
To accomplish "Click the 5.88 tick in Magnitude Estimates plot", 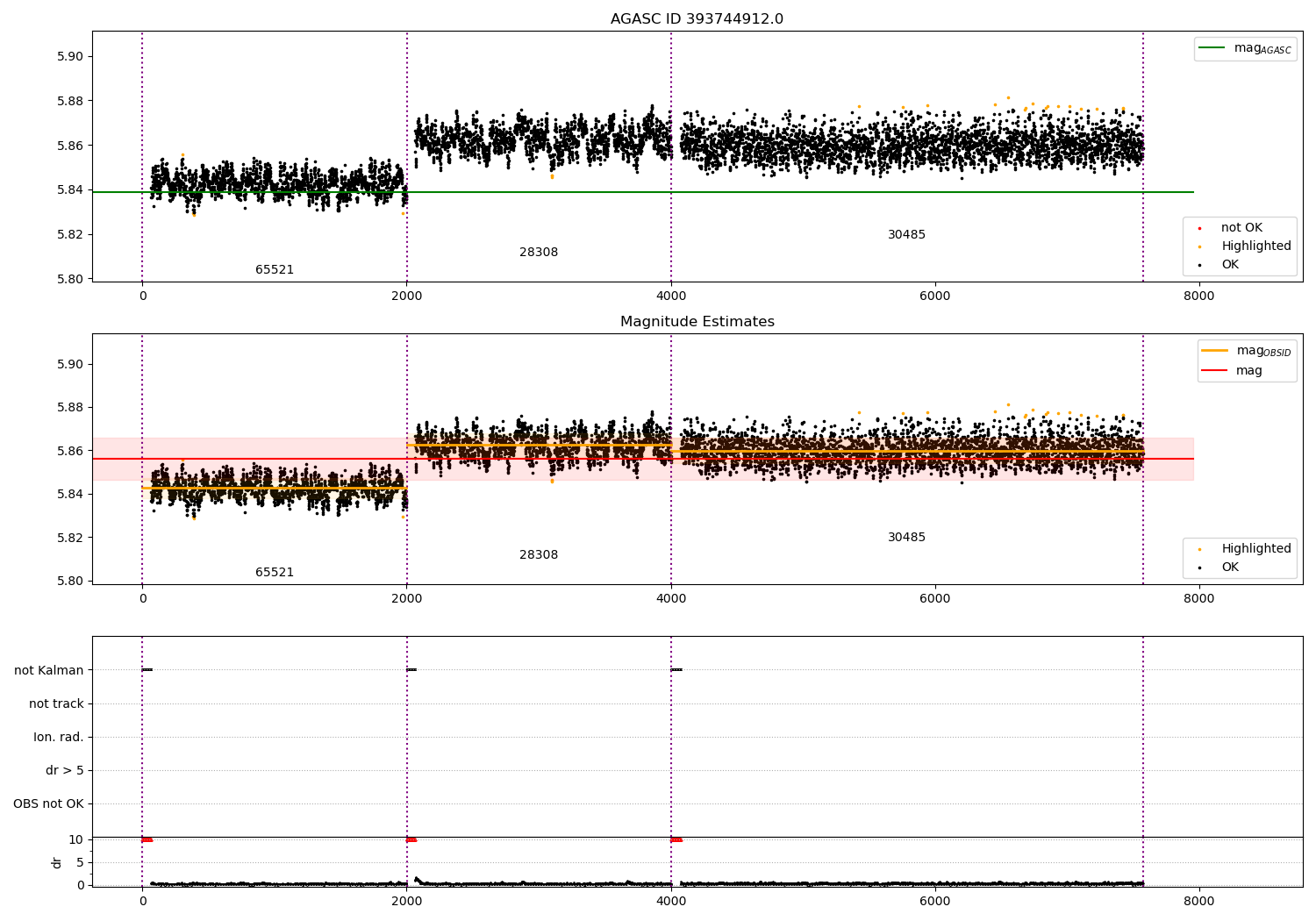I will [x=69, y=407].
